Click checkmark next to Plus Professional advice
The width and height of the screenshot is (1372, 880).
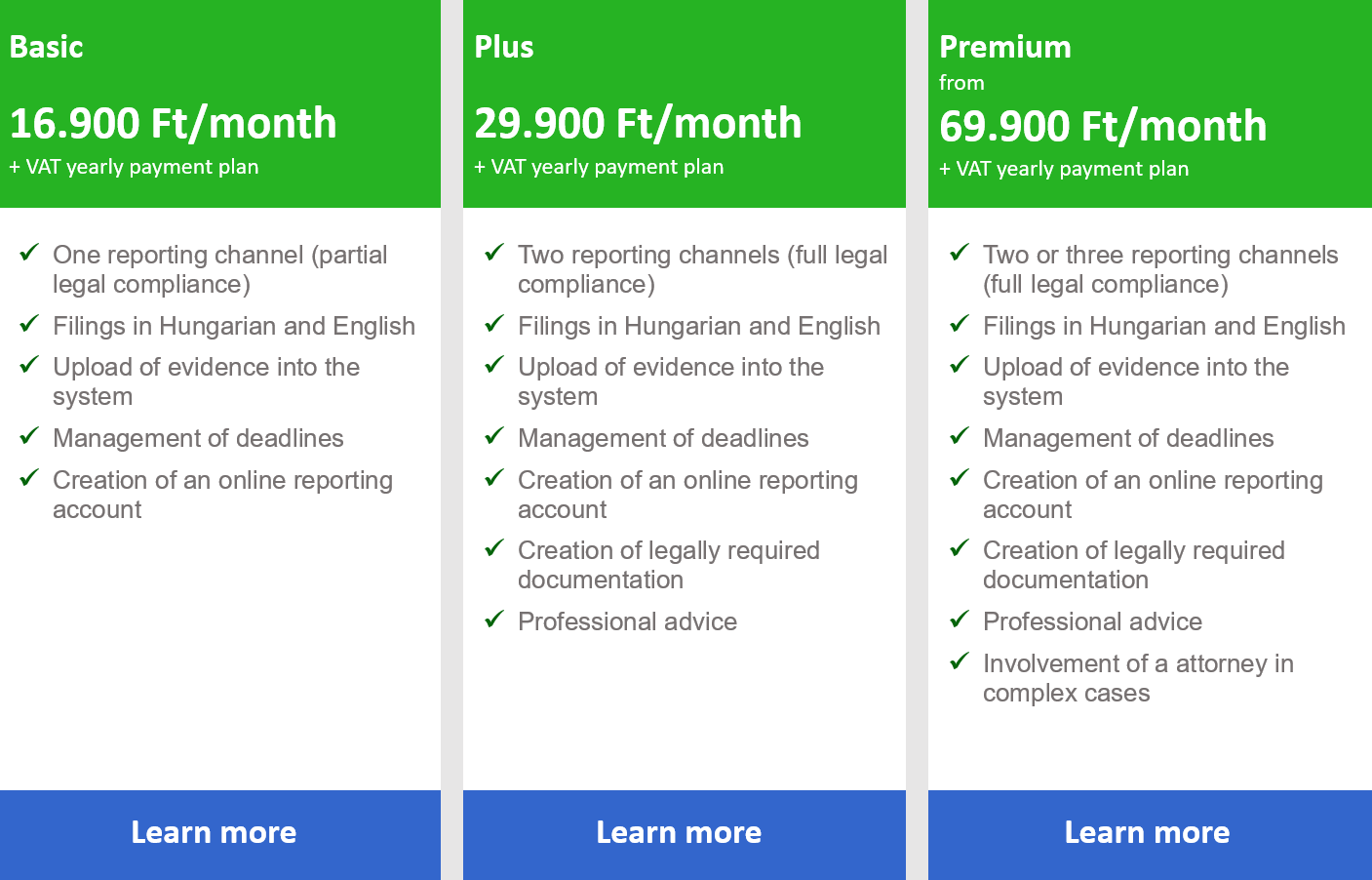(494, 620)
